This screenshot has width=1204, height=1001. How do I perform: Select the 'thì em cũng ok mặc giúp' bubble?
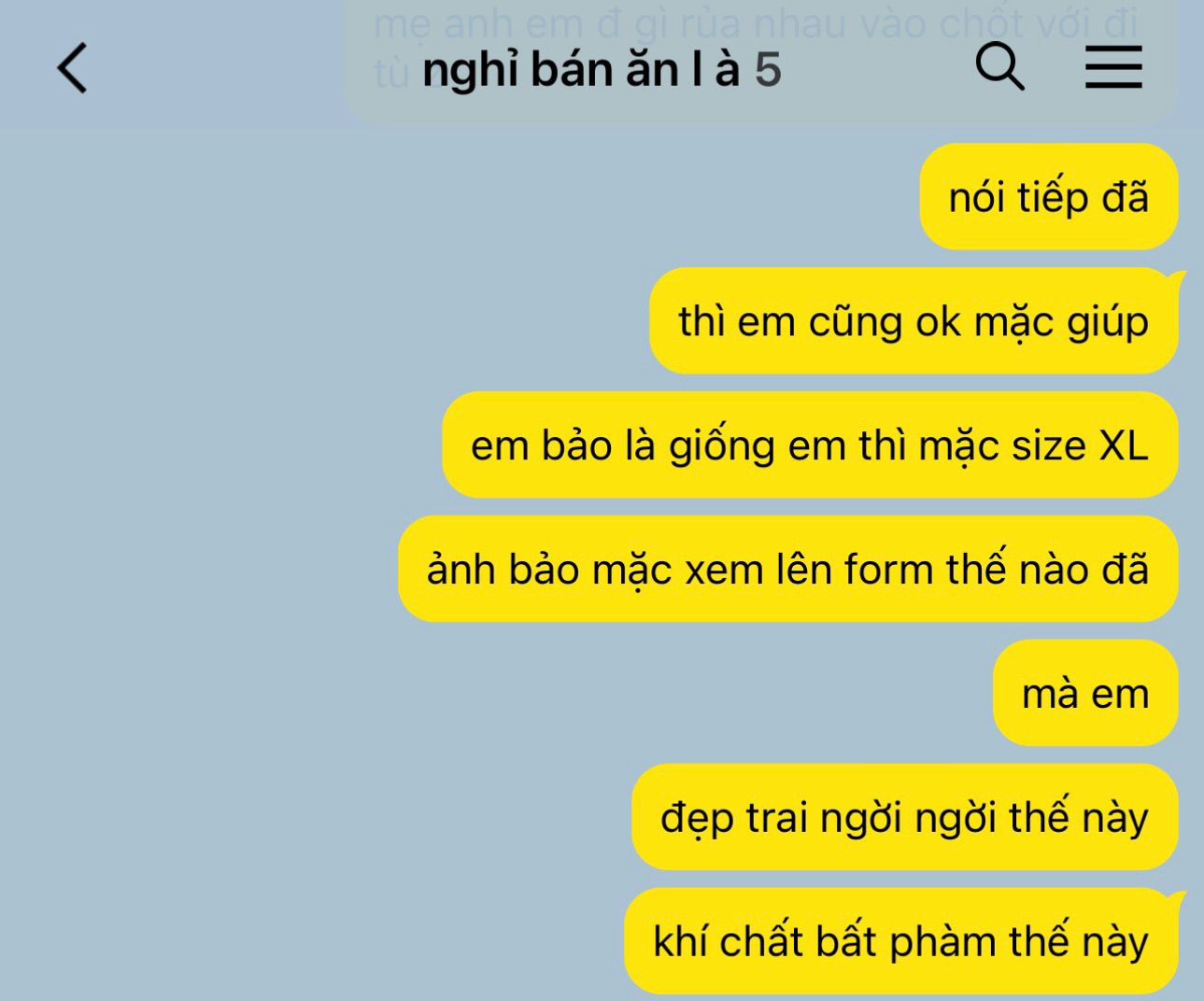[914, 321]
